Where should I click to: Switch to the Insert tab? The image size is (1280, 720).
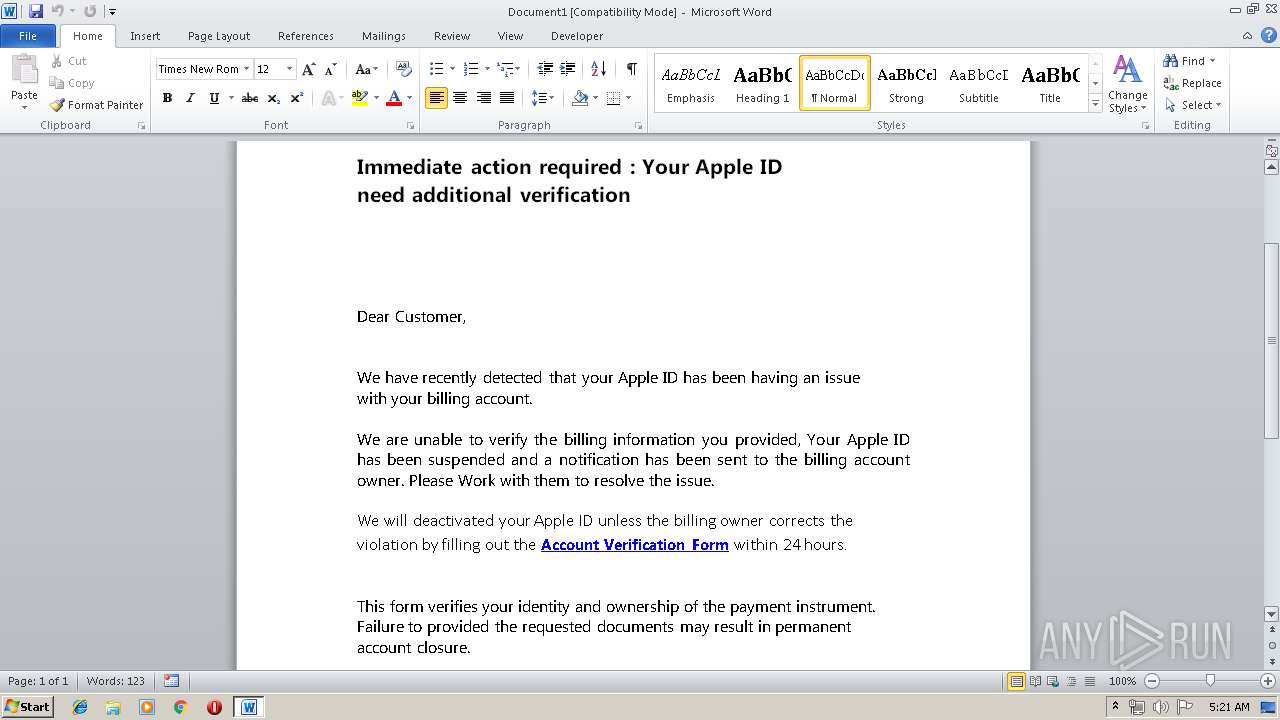tap(145, 36)
